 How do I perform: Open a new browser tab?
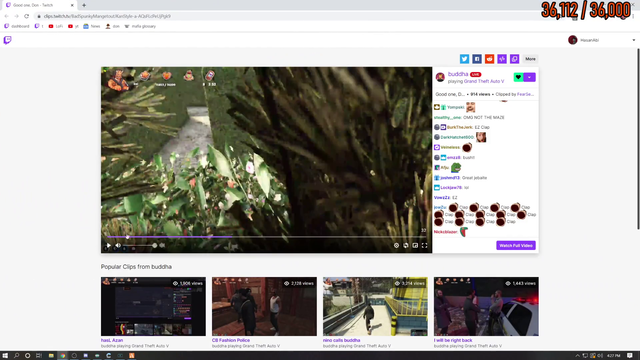point(84,5)
